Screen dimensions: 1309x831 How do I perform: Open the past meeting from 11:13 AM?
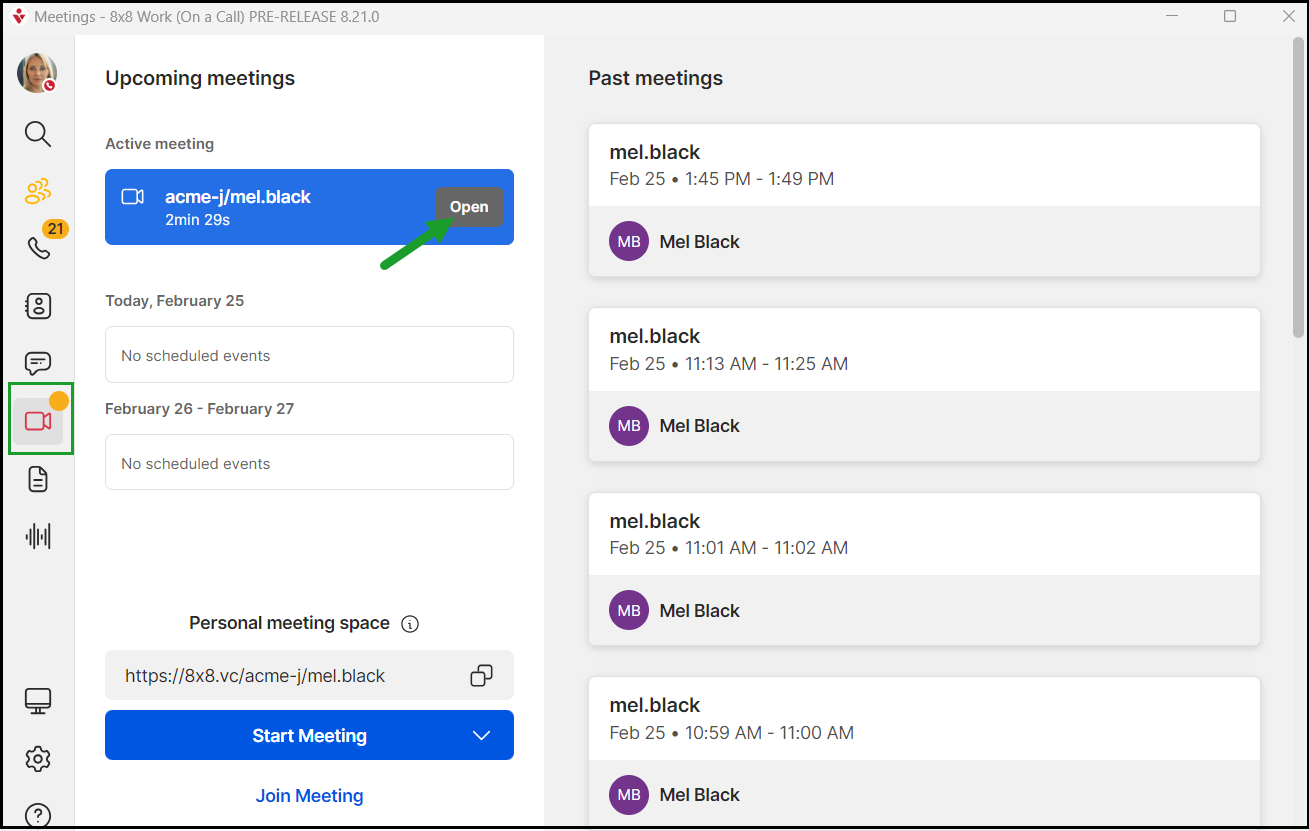[x=924, y=384]
